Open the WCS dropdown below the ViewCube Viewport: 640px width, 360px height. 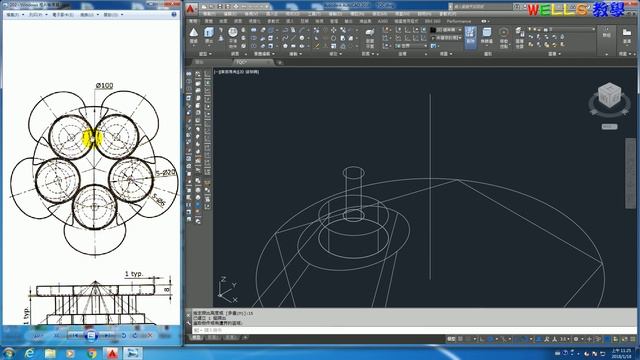pos(609,127)
